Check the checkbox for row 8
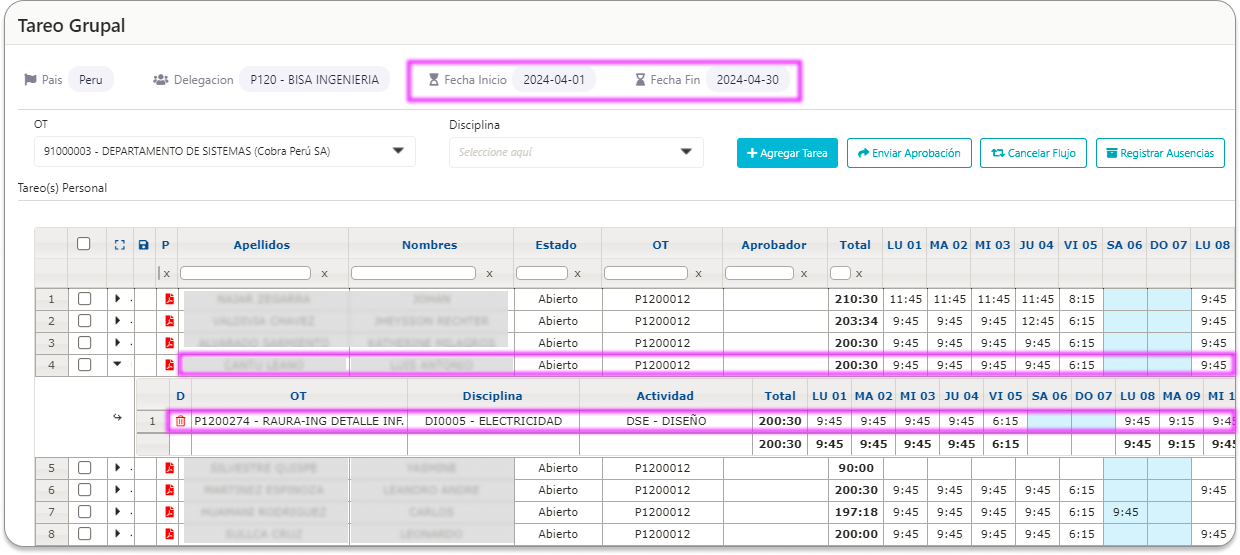This screenshot has height=555, width=1240. pyautogui.click(x=84, y=534)
